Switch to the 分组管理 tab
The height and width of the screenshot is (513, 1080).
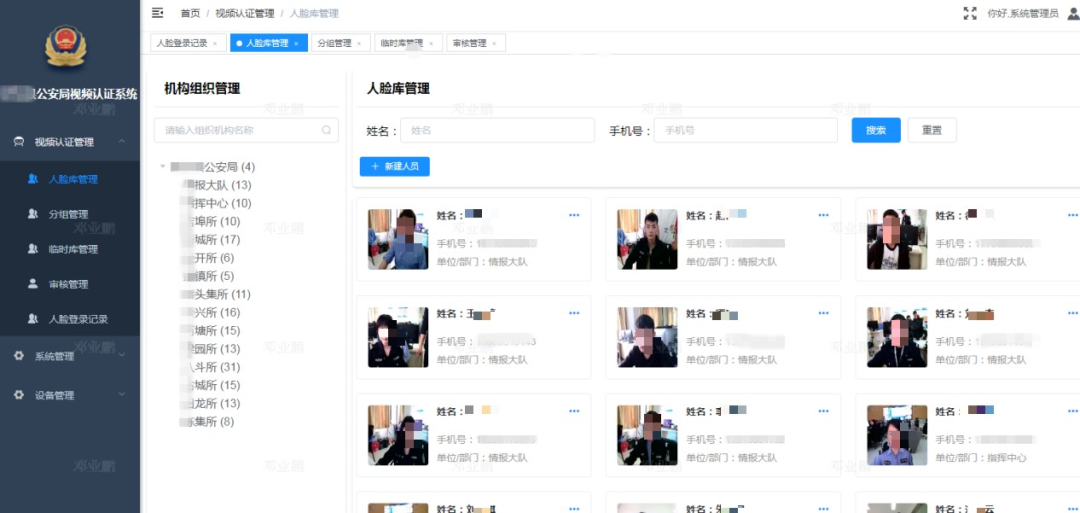[x=334, y=43]
